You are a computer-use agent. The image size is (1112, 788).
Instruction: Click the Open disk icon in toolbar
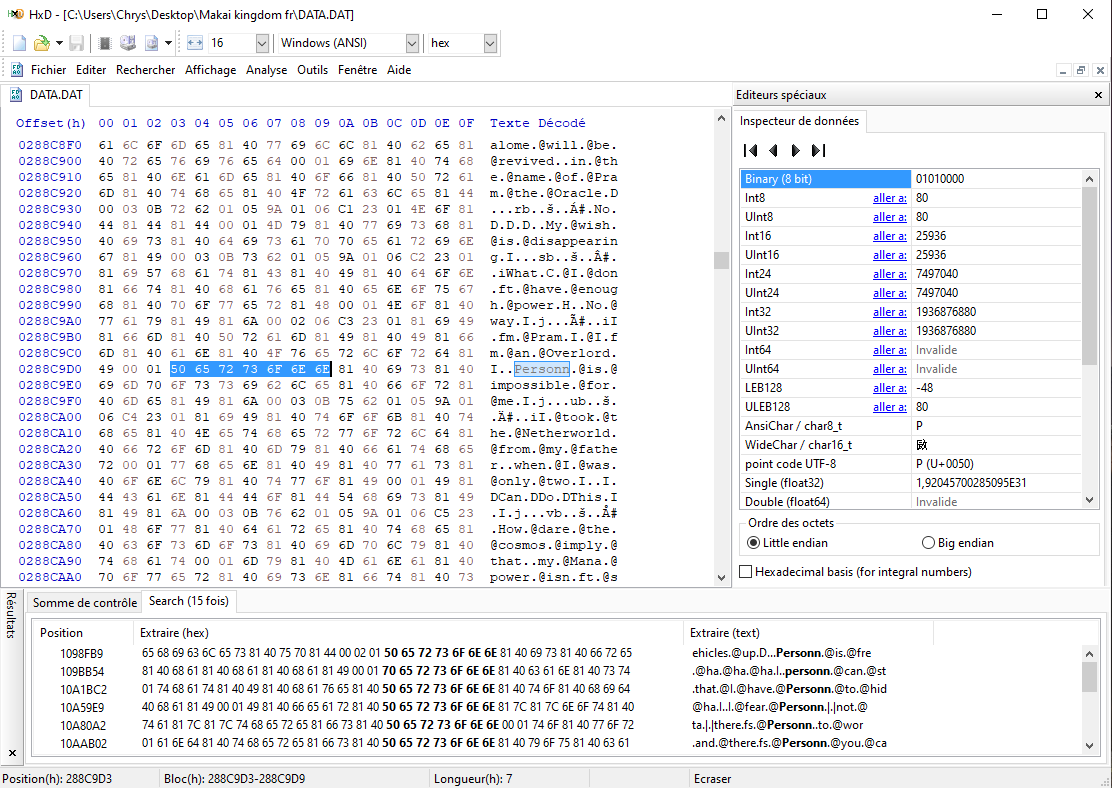(x=128, y=43)
